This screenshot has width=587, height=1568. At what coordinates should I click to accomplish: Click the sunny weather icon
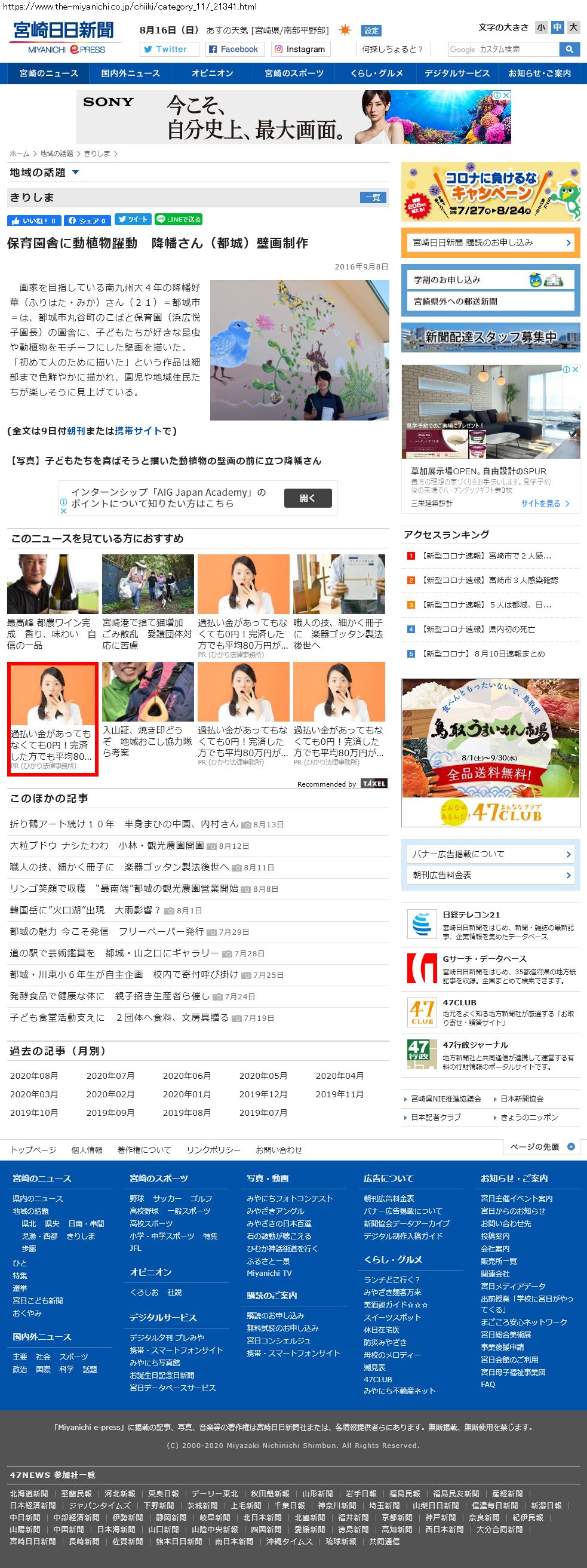tap(345, 30)
